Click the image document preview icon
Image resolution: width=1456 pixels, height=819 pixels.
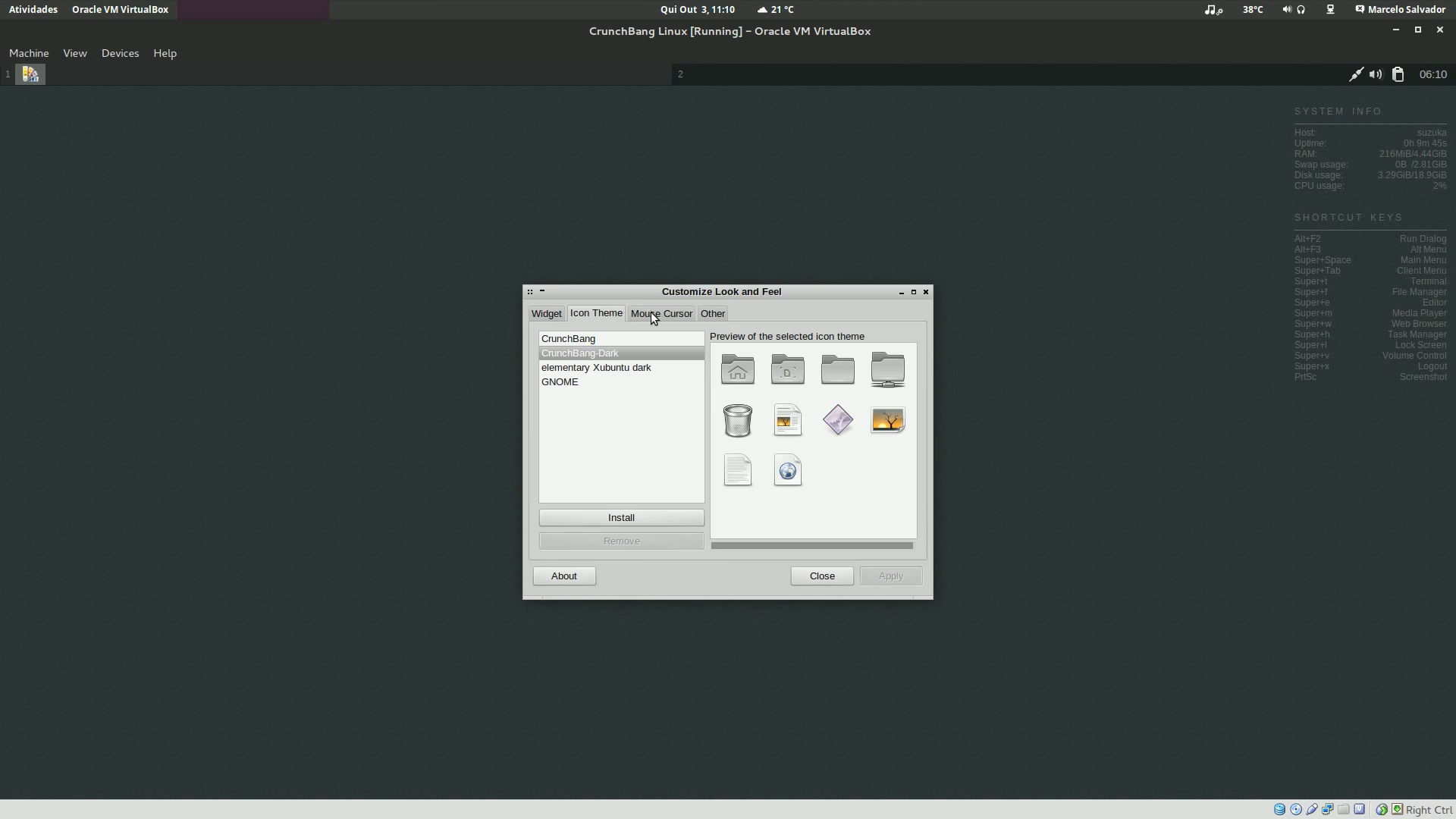click(x=787, y=420)
